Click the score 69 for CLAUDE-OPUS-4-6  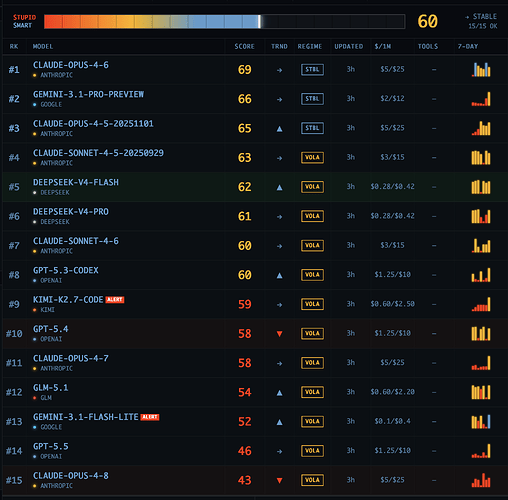244,70
